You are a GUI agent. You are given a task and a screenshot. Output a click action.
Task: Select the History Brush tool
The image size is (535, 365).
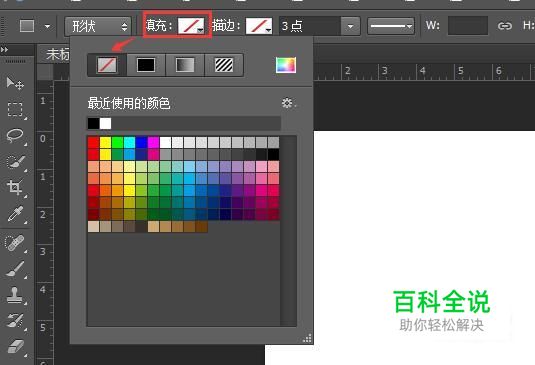coord(15,321)
